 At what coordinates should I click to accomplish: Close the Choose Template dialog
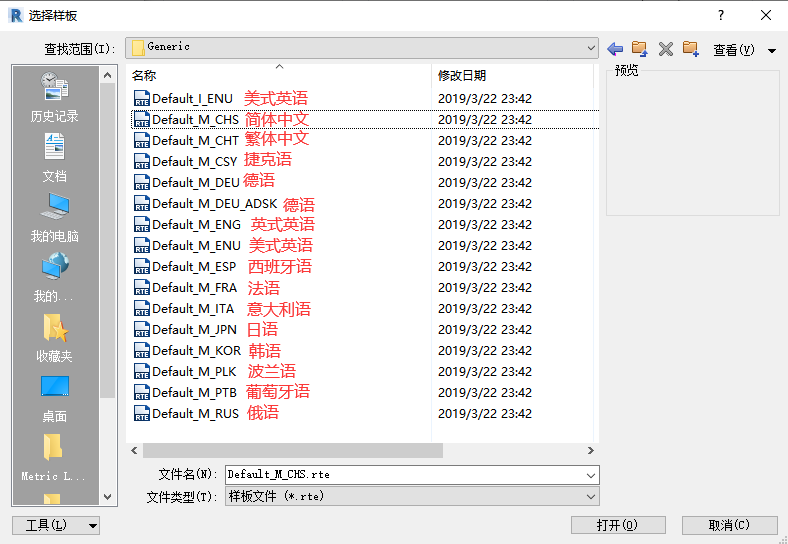coord(765,16)
